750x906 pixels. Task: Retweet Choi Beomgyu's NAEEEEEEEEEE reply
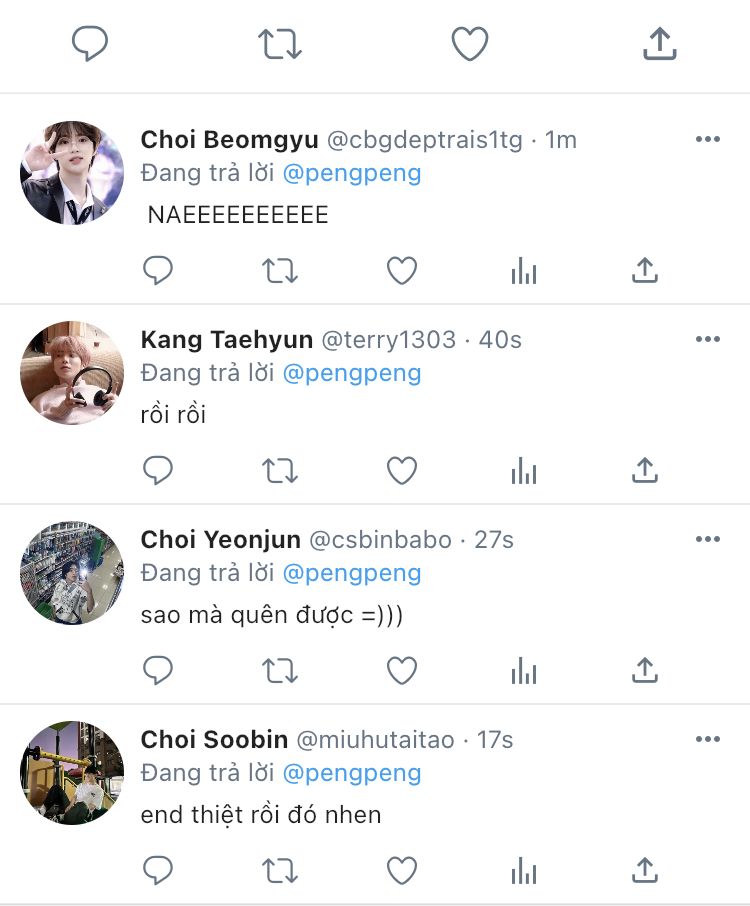279,270
